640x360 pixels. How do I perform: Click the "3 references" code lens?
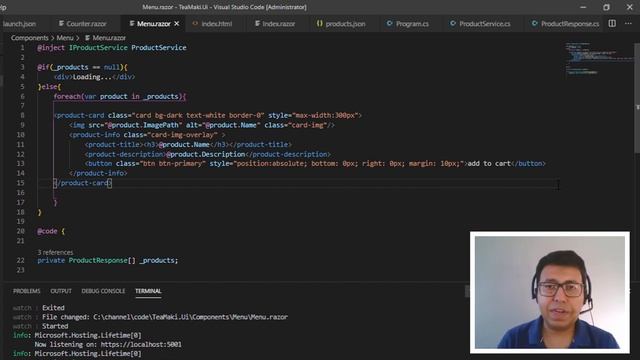pos(55,252)
